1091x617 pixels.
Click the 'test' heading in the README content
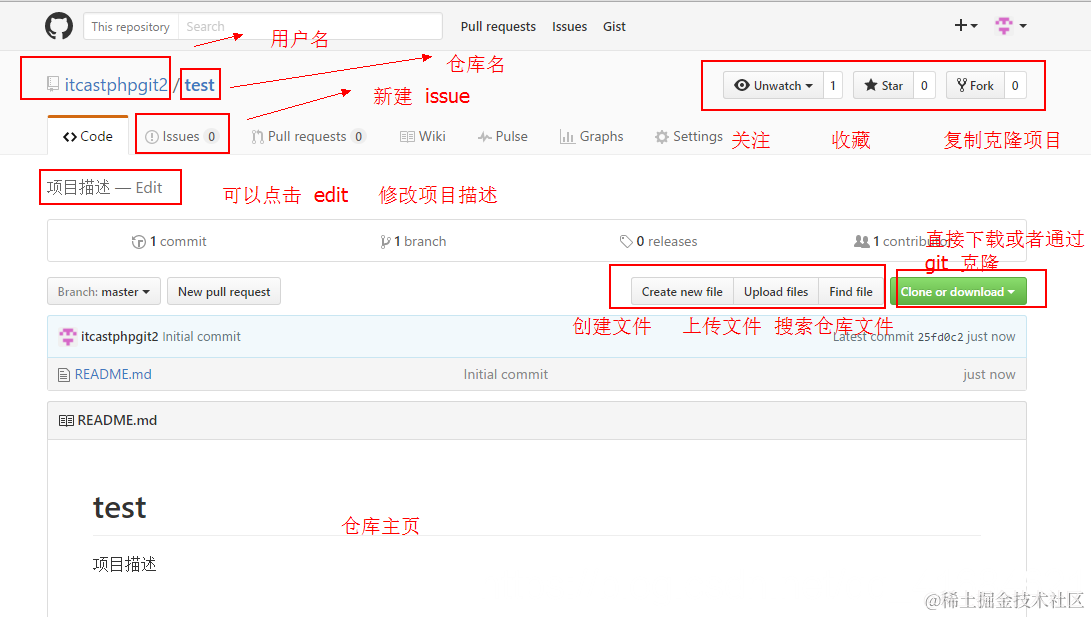coord(120,507)
